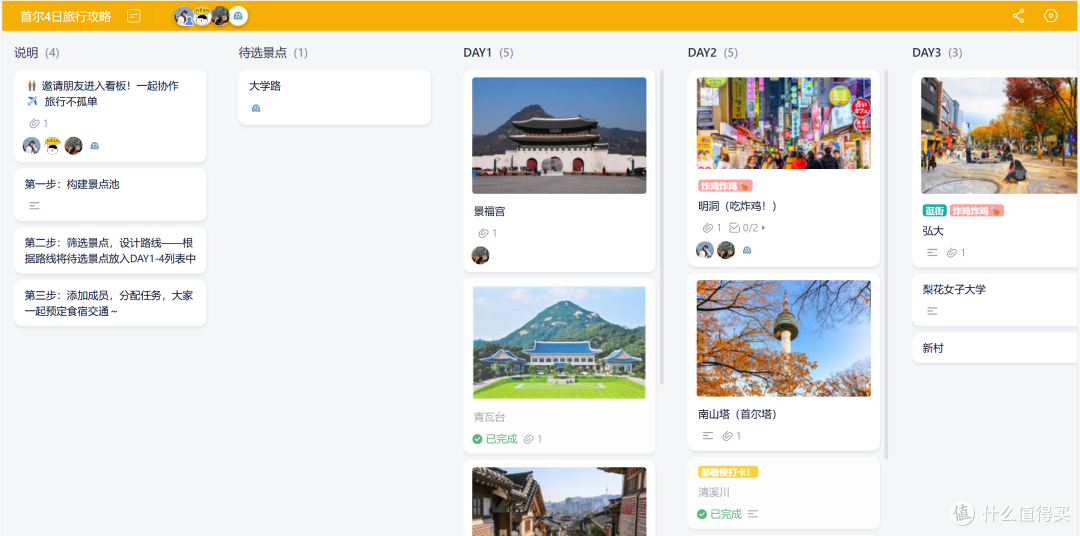Click the DAY2 column scrollbar
Image resolution: width=1080 pixels, height=536 pixels.
(886, 265)
